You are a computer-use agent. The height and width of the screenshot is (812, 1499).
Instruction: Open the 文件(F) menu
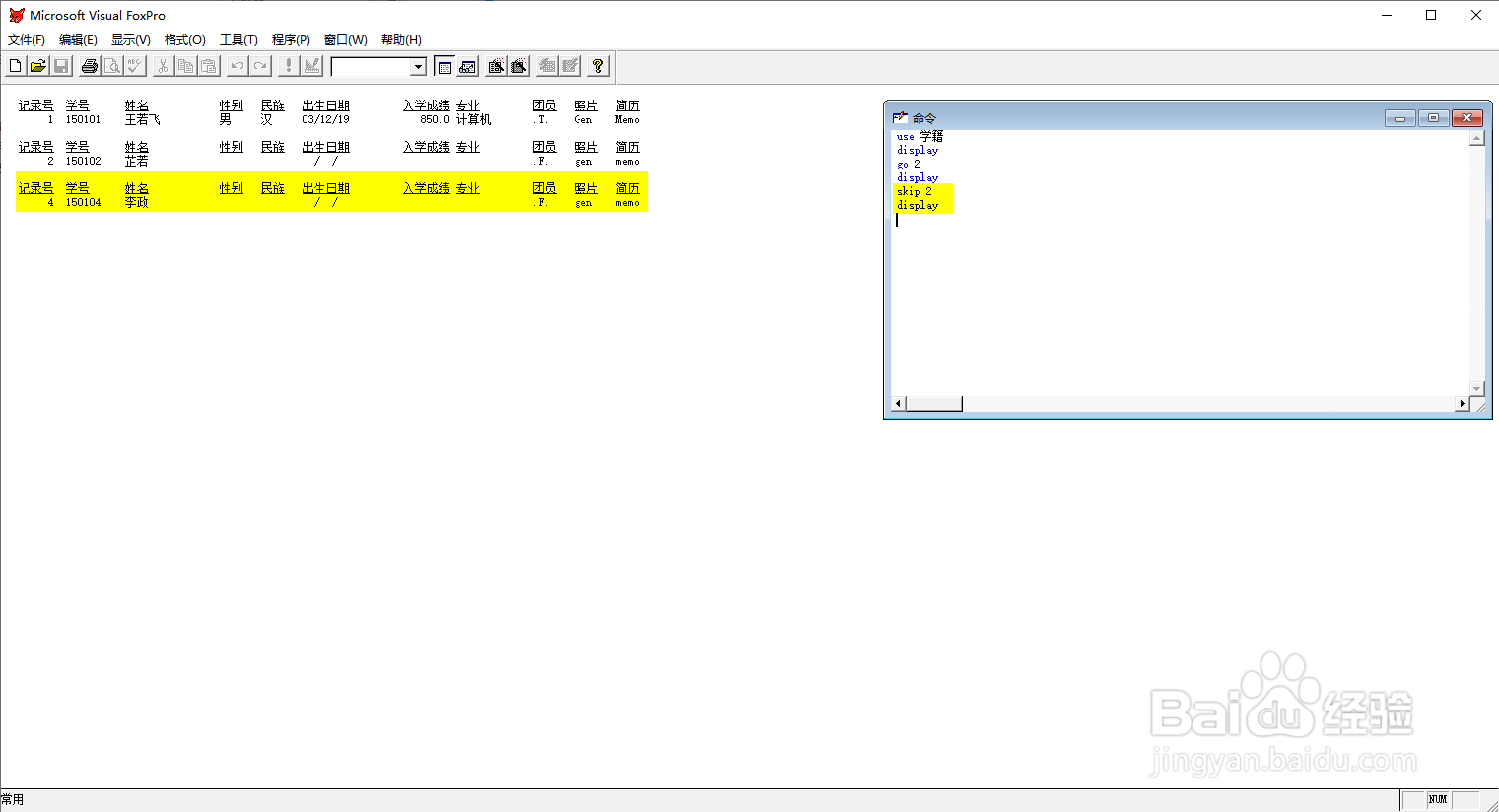point(27,40)
